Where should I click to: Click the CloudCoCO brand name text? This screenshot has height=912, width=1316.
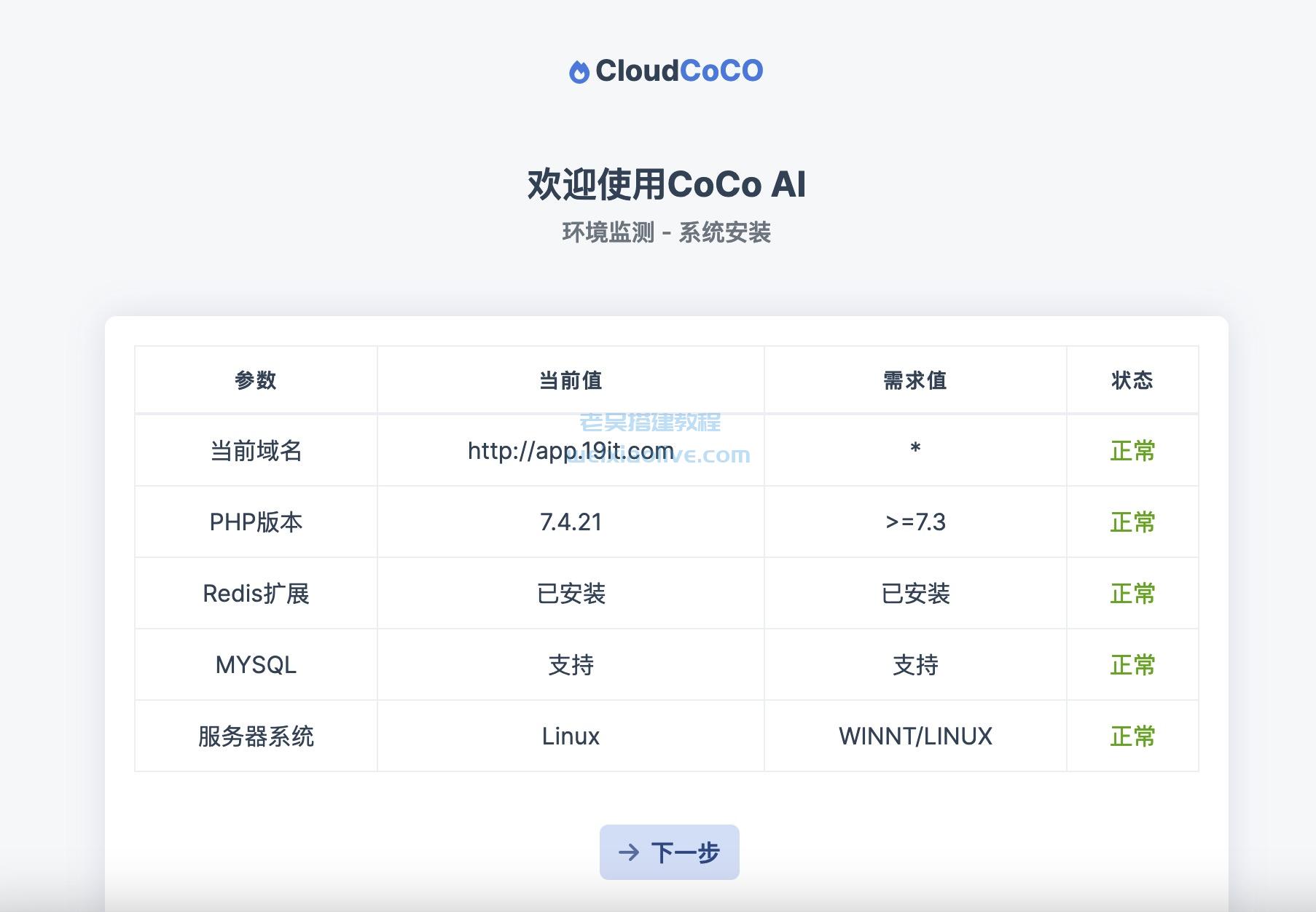(x=679, y=71)
